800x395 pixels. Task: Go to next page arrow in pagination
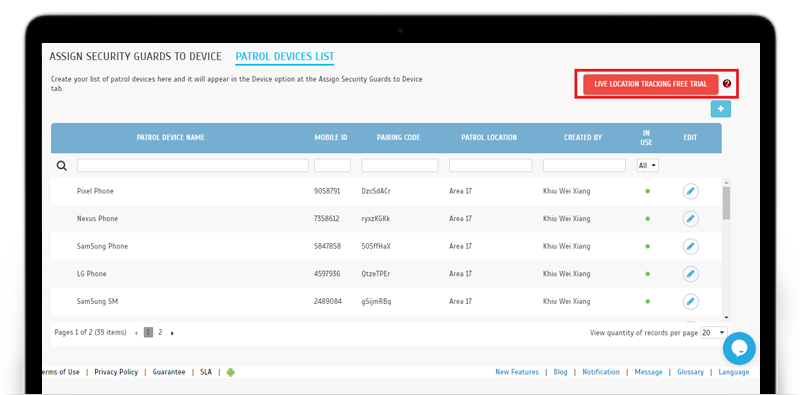pyautogui.click(x=172, y=333)
